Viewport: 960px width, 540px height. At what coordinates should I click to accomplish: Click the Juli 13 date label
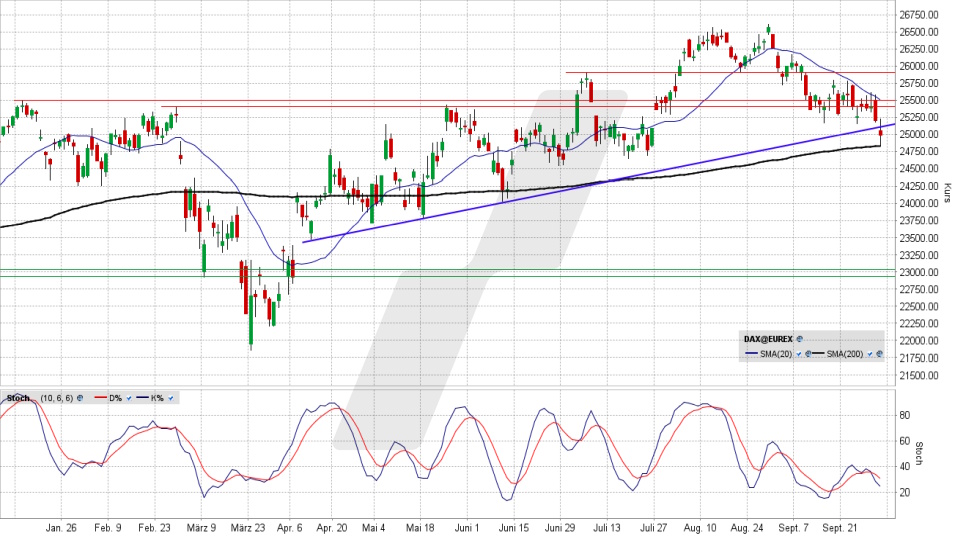click(607, 528)
